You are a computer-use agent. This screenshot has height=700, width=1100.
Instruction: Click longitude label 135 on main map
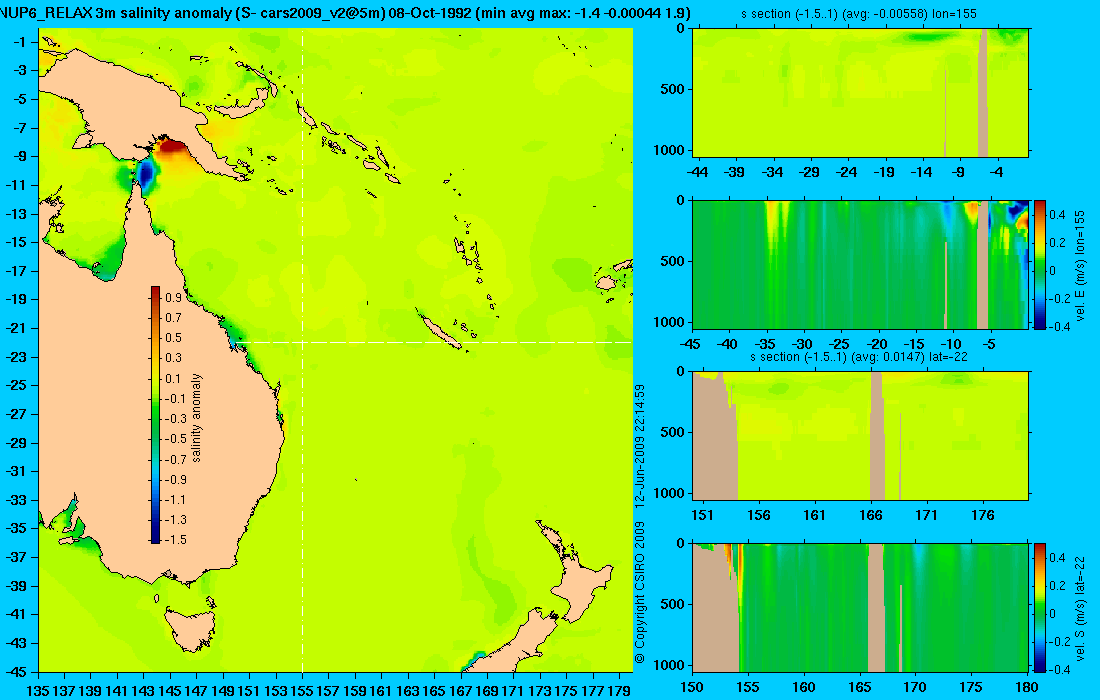coord(37,691)
